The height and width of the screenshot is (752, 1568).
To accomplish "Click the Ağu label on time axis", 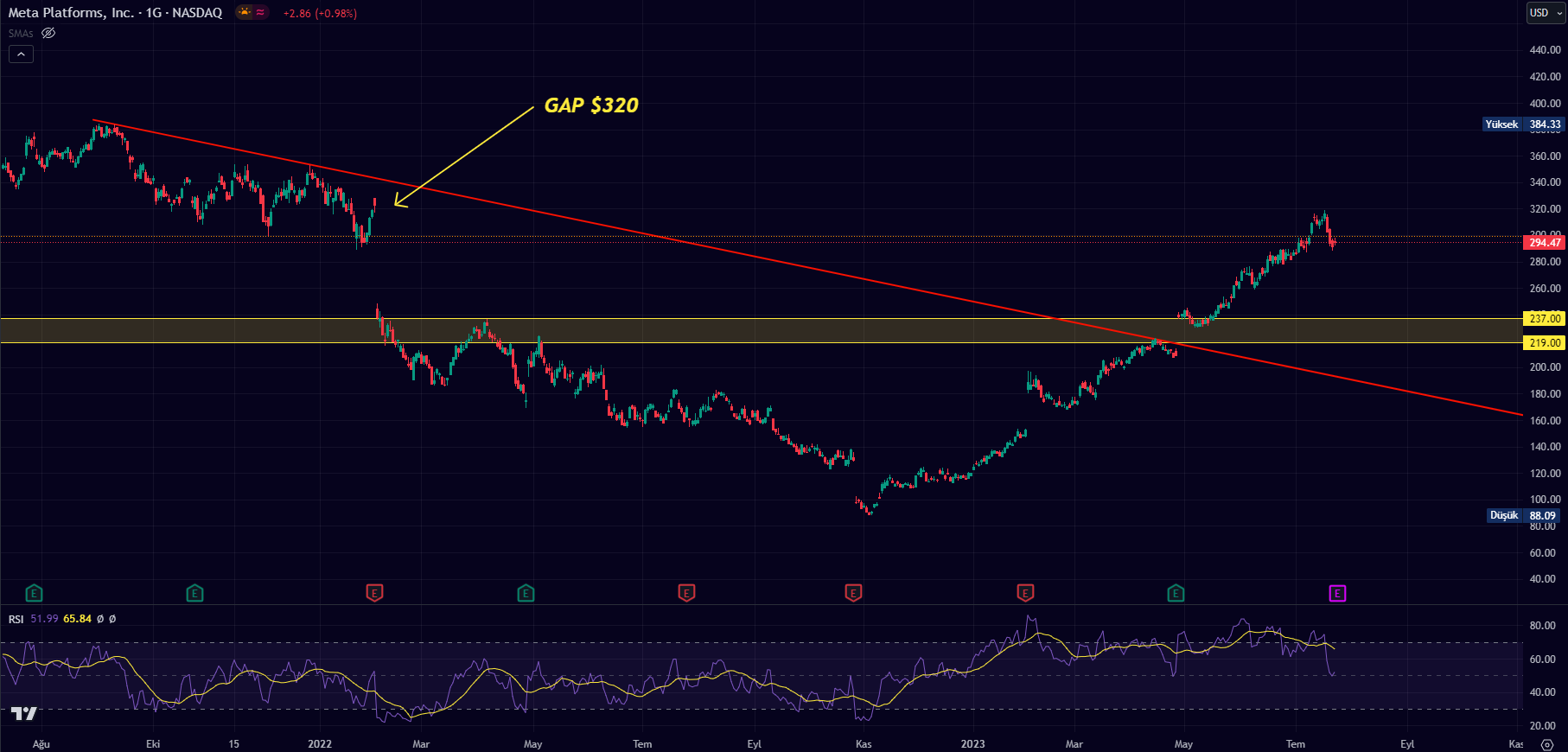I will (x=41, y=744).
